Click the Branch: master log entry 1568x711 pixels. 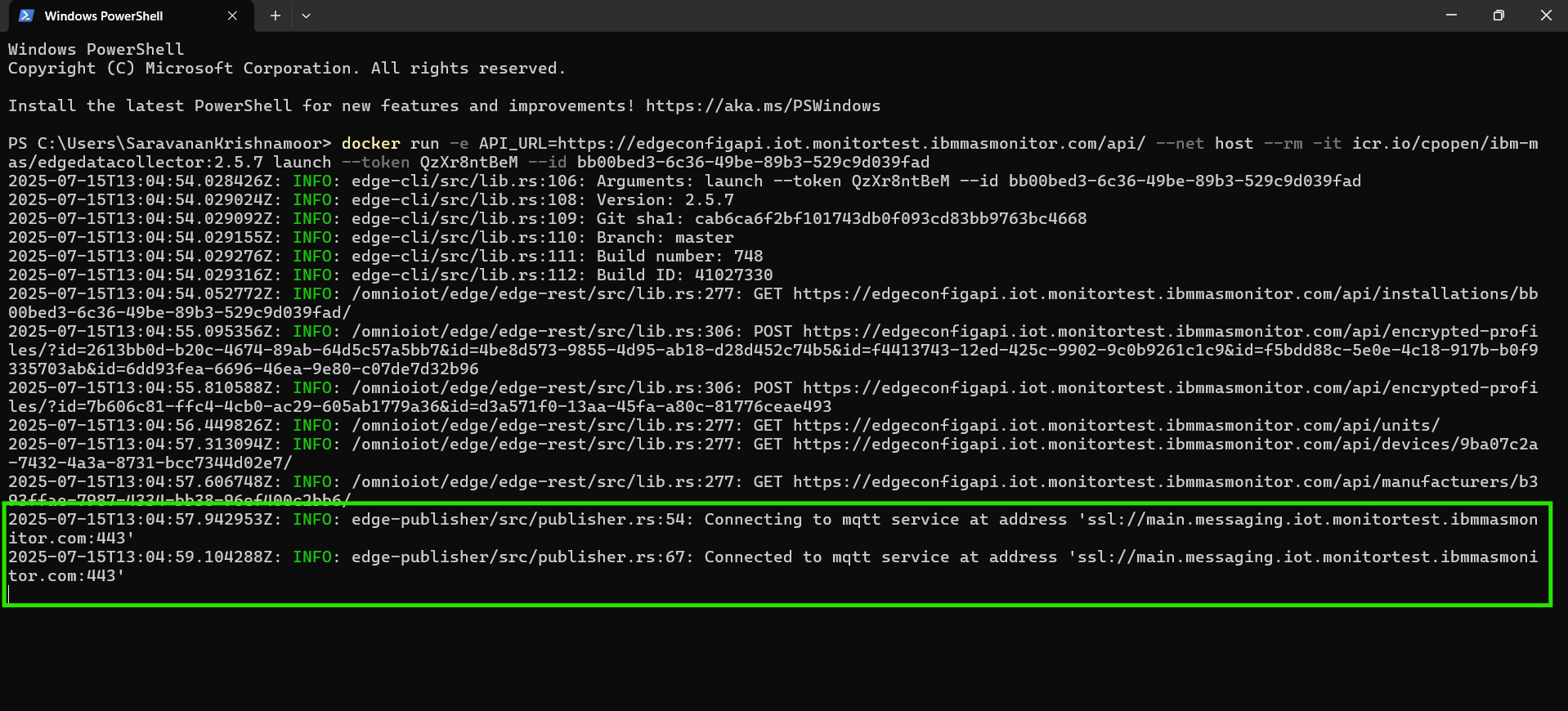pyautogui.click(x=665, y=237)
